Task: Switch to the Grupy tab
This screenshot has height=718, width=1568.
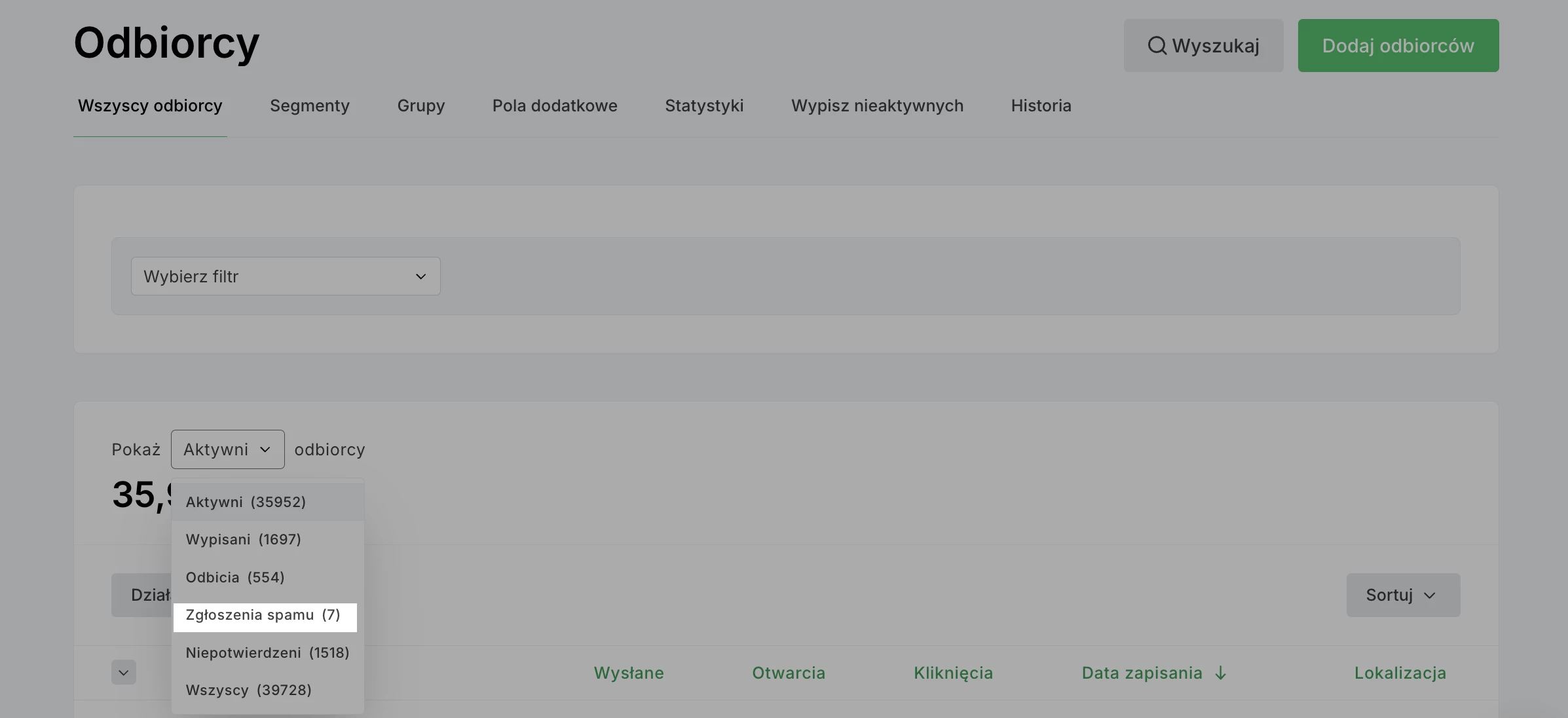Action: (x=420, y=105)
